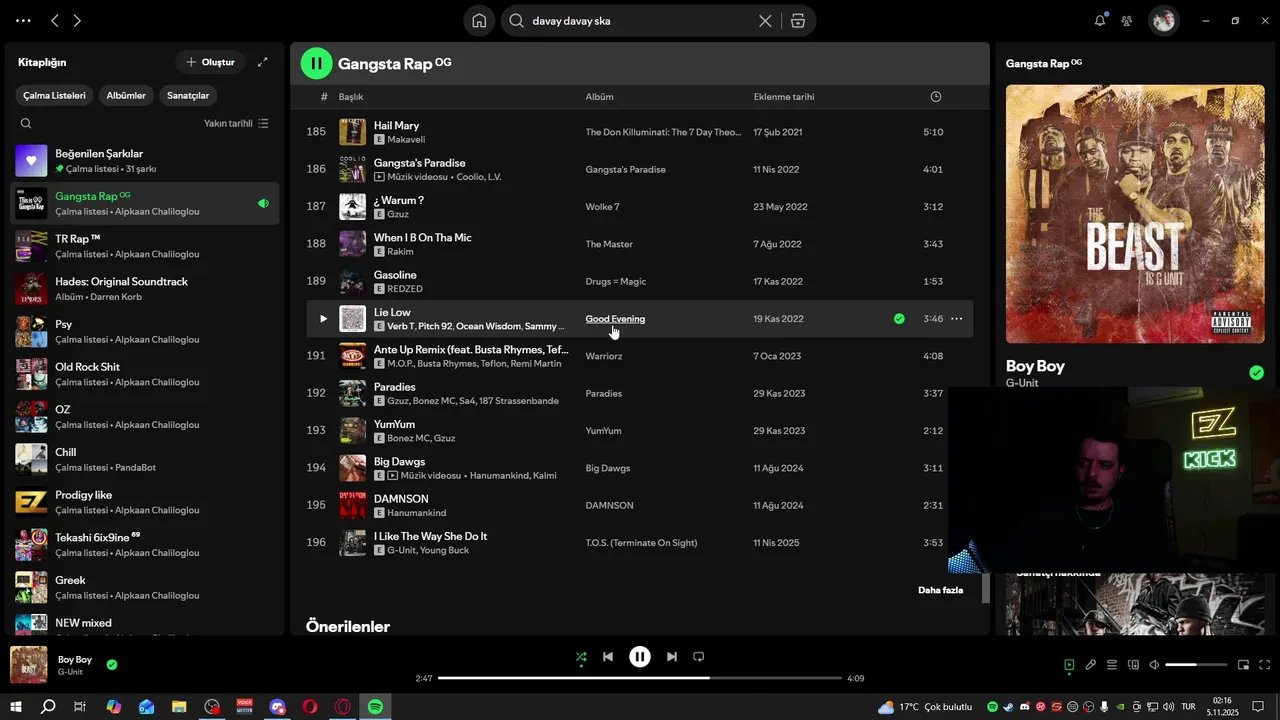Open the profile avatar menu
This screenshot has width=1280, height=720.
1163,20
